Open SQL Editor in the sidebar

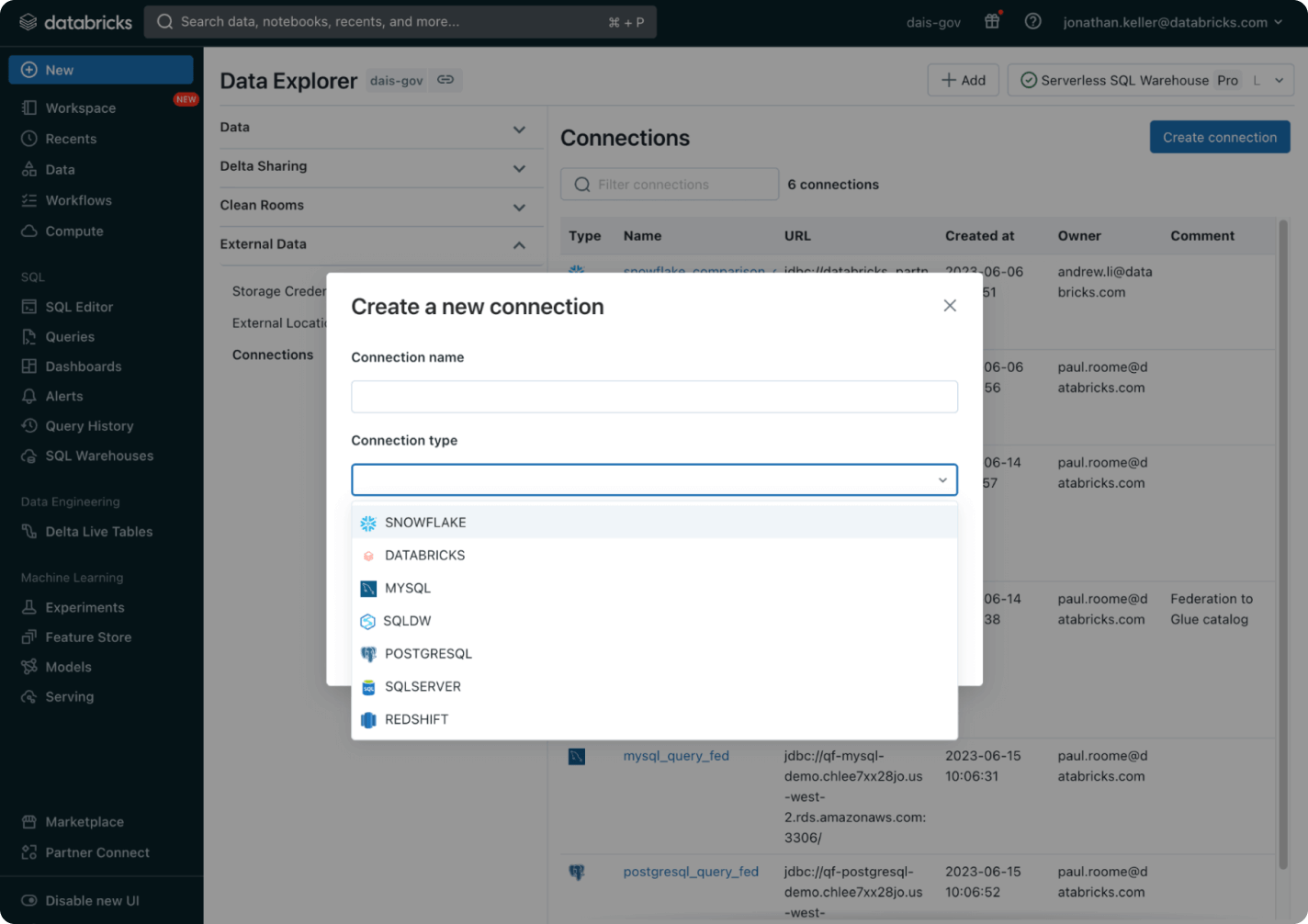pos(79,307)
